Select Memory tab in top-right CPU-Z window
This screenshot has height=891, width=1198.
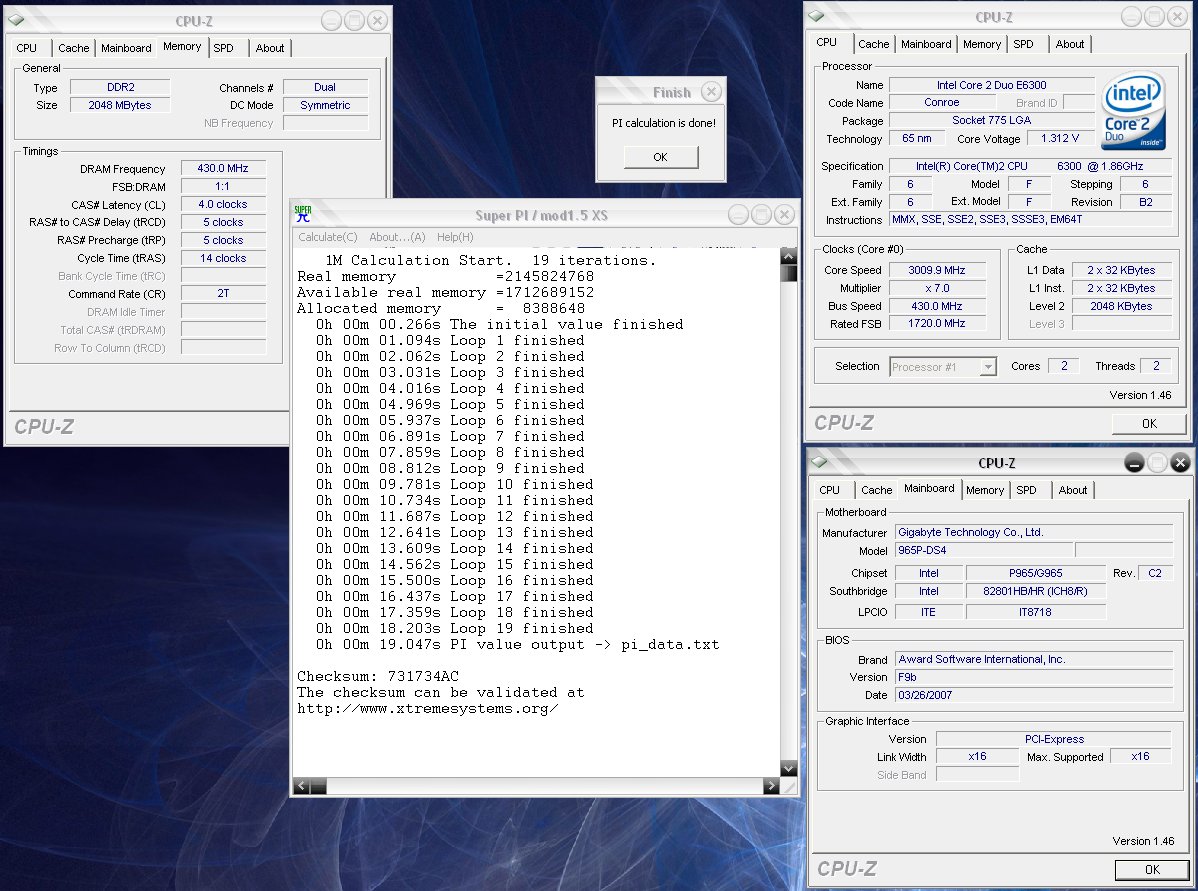pyautogui.click(x=982, y=44)
